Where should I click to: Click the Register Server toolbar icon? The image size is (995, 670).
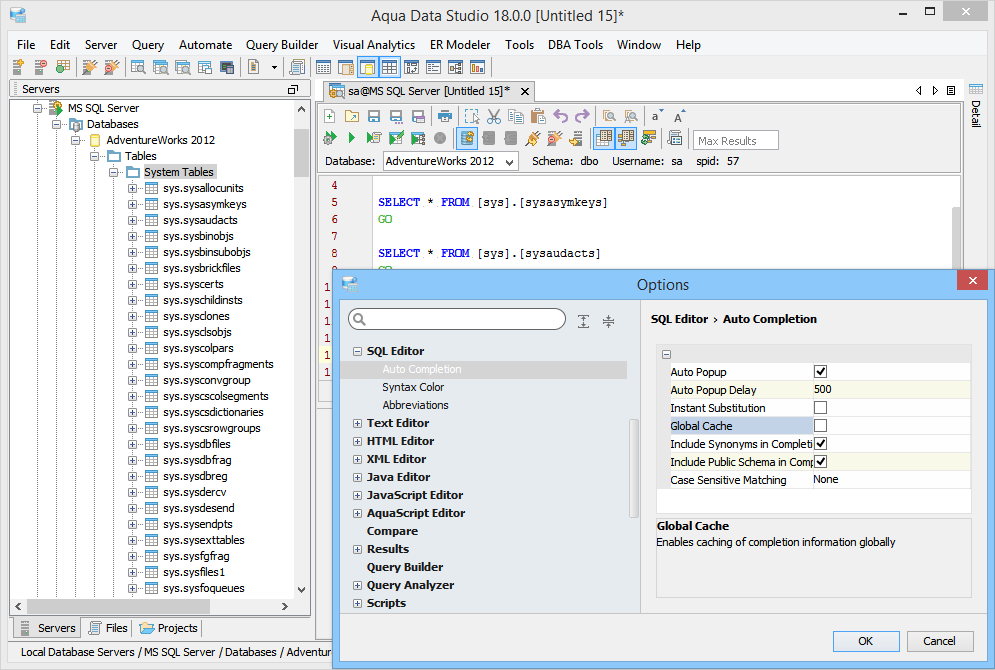click(18, 67)
